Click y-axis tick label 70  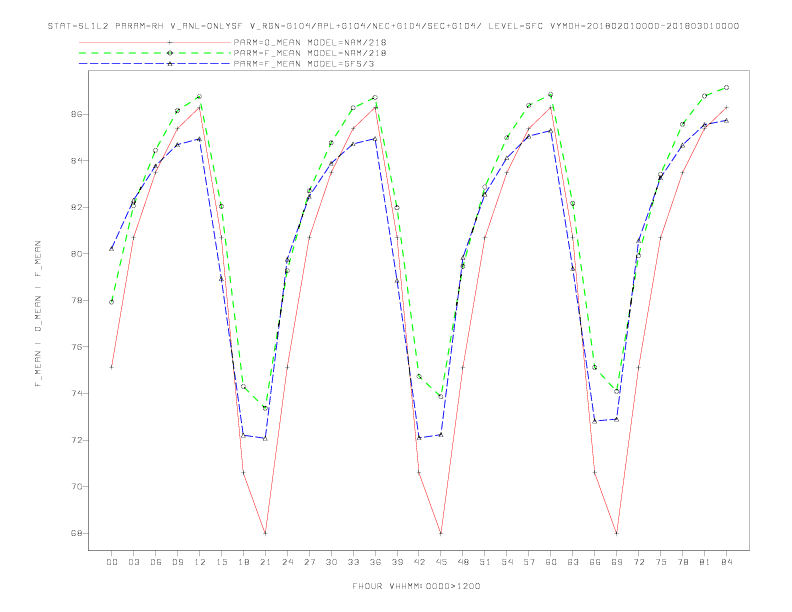(x=76, y=487)
